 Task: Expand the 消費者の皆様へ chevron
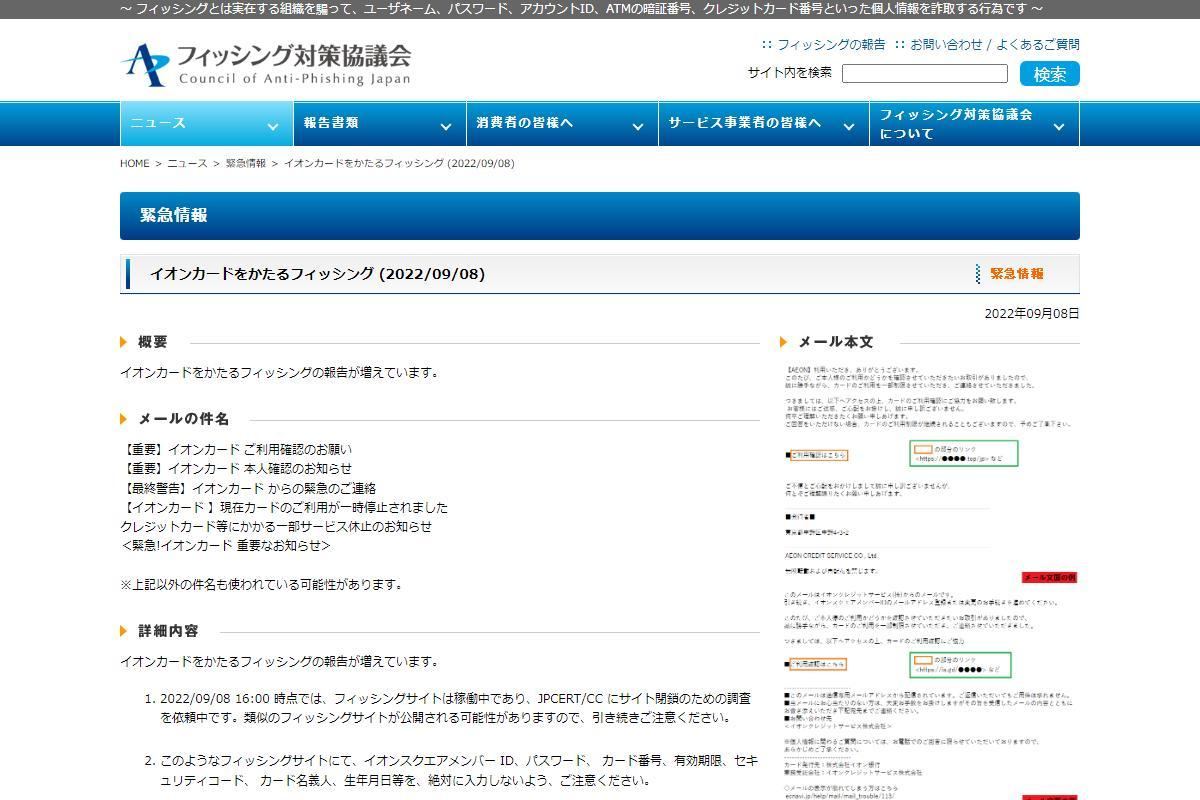coord(637,126)
